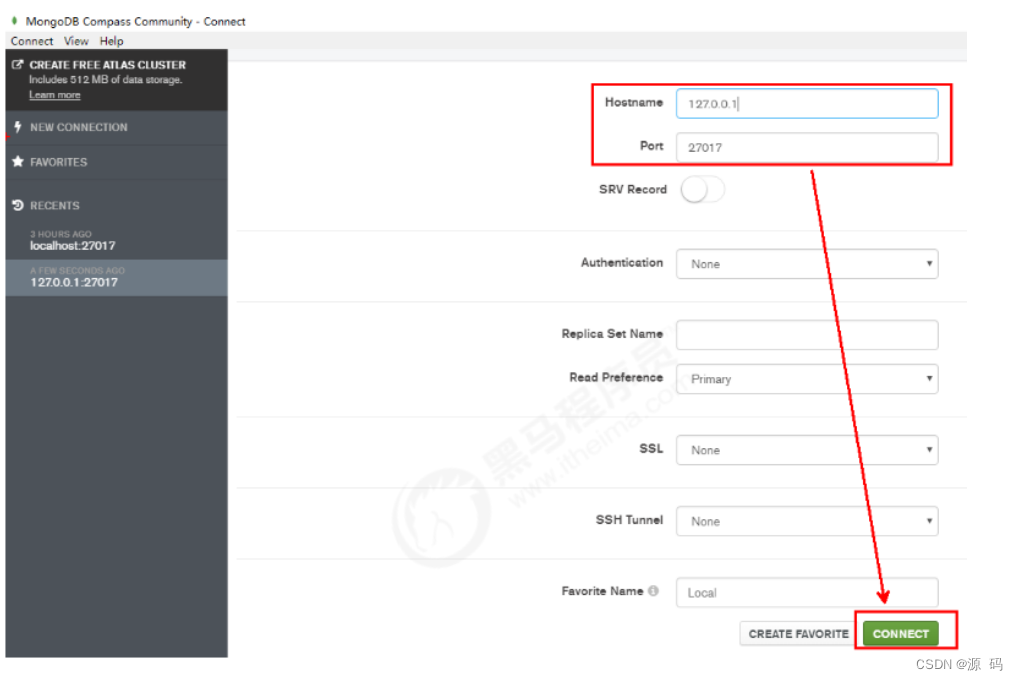
Task: Open the SSL dropdown
Action: tap(807, 449)
